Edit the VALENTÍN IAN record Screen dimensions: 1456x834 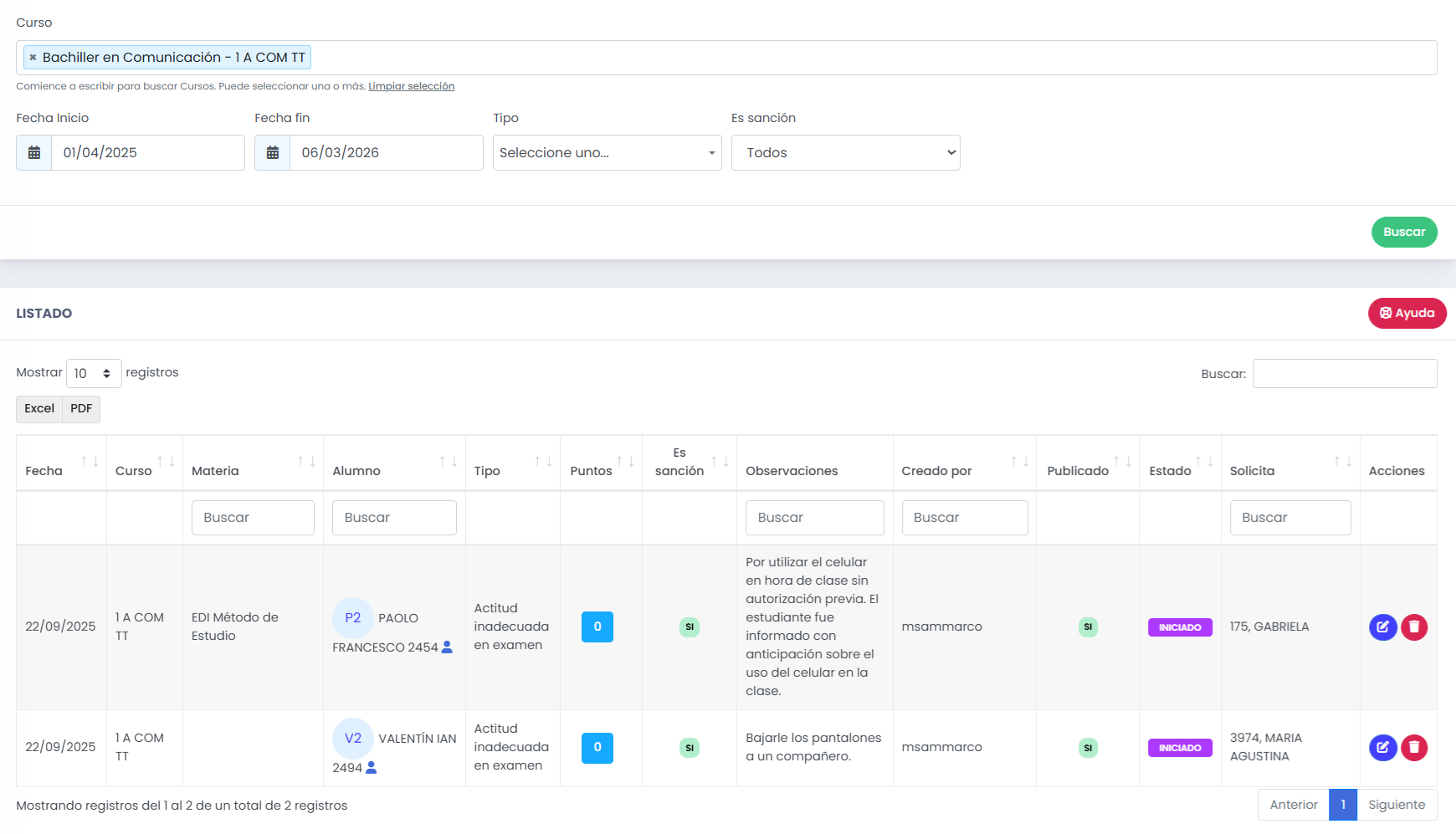coord(1382,748)
